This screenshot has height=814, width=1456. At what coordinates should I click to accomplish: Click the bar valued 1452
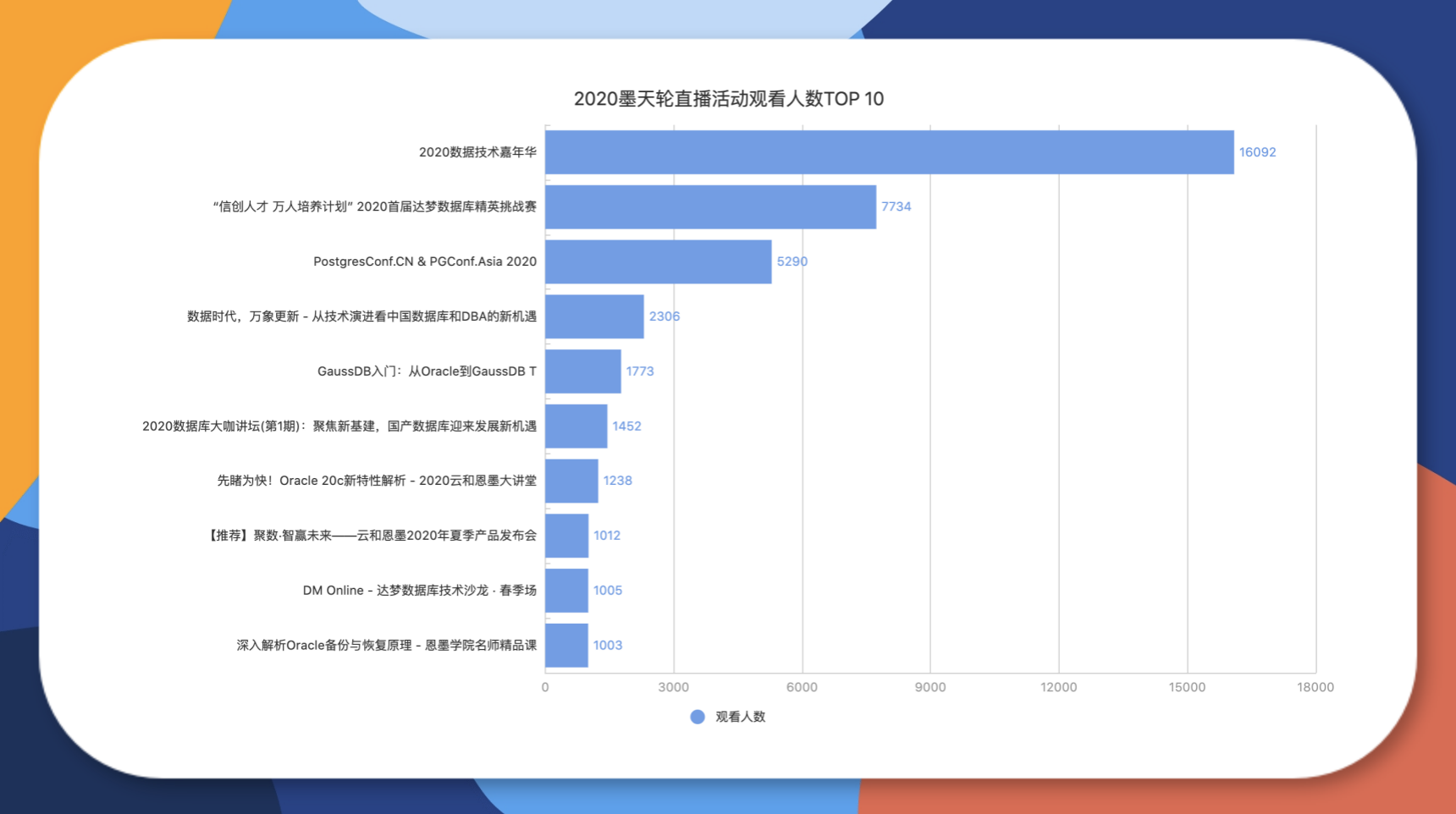tap(576, 426)
